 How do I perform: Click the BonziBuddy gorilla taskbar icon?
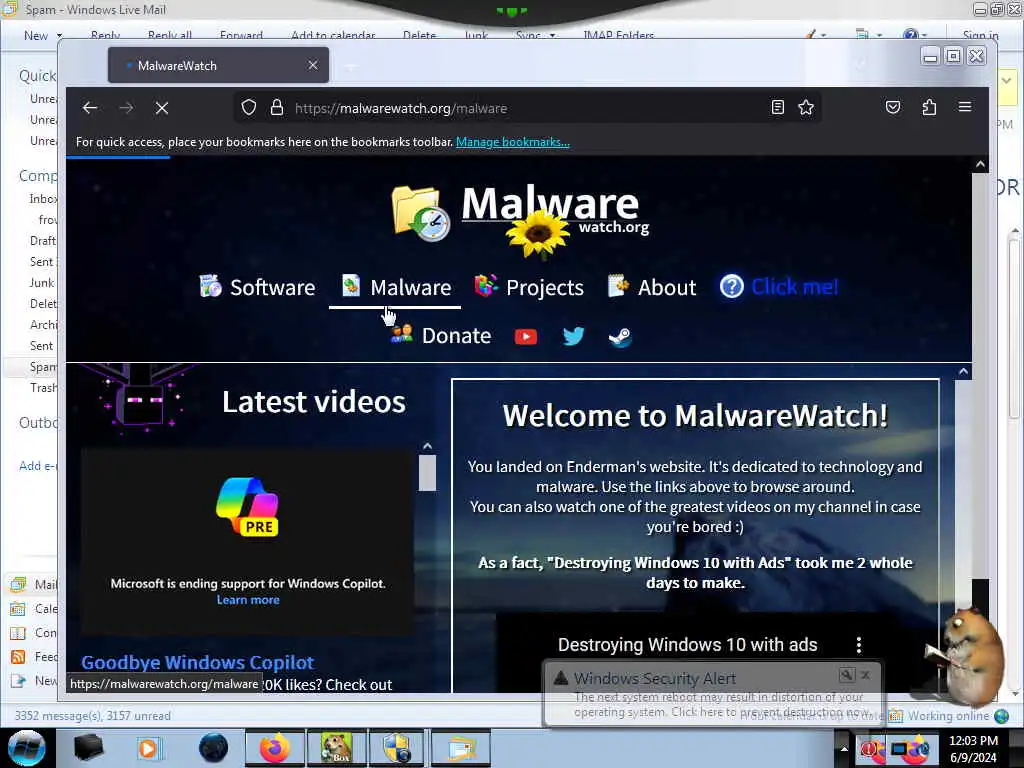click(336, 748)
